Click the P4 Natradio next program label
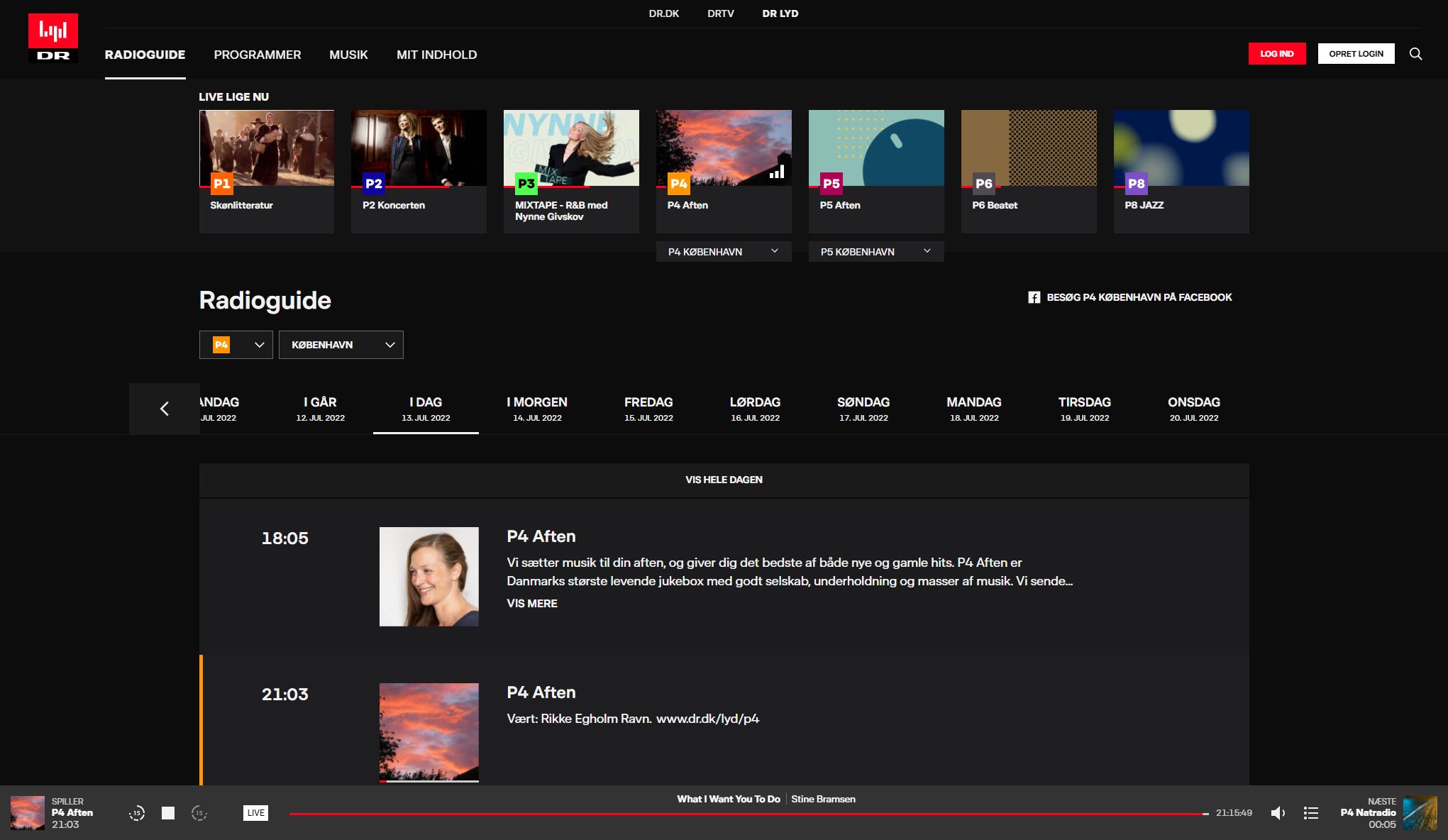Image resolution: width=1448 pixels, height=840 pixels. coord(1368,813)
